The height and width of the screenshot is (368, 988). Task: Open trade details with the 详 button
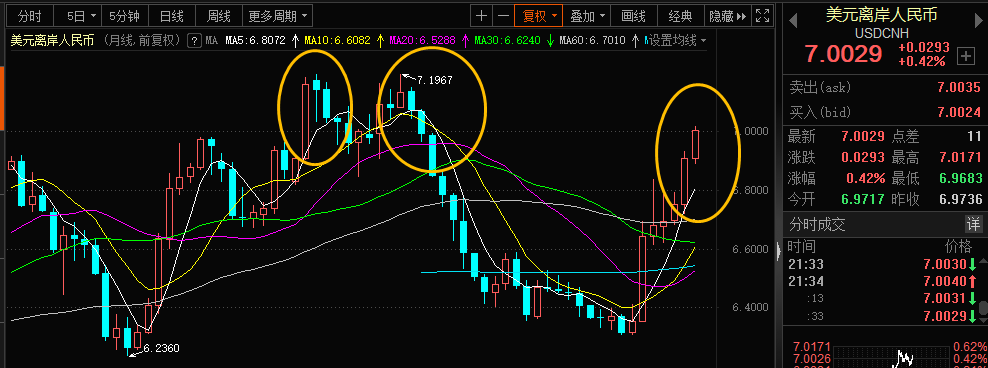coord(974,223)
